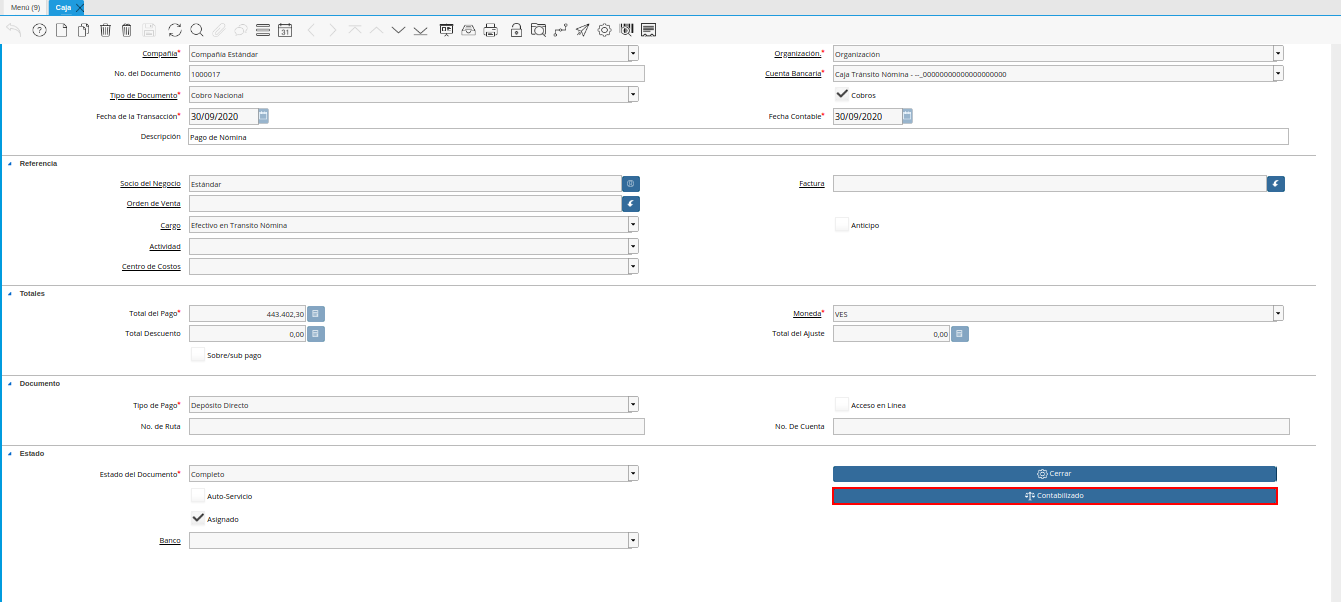Click into the Descripción field
This screenshot has height=602, width=1341.
738,137
